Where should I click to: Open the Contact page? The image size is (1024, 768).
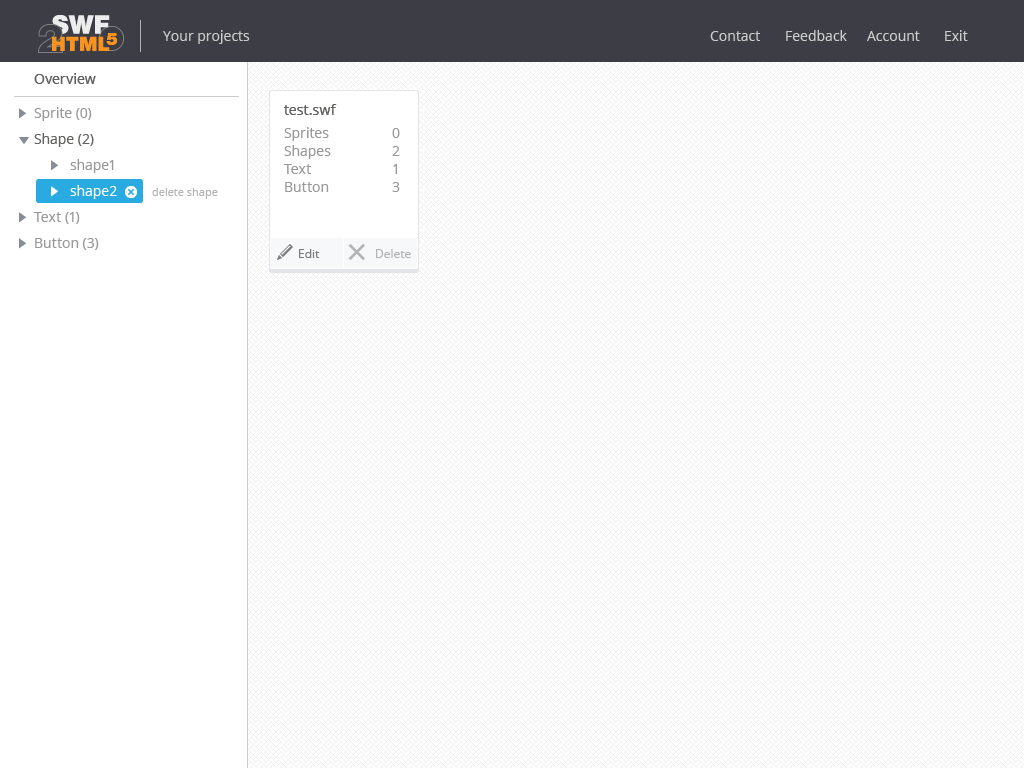point(735,36)
